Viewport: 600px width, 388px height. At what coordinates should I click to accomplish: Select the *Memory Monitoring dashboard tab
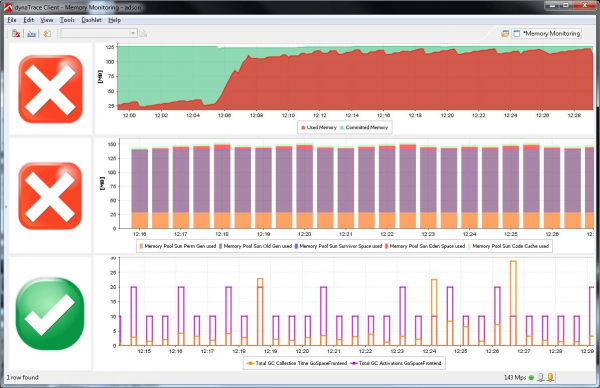(547, 34)
